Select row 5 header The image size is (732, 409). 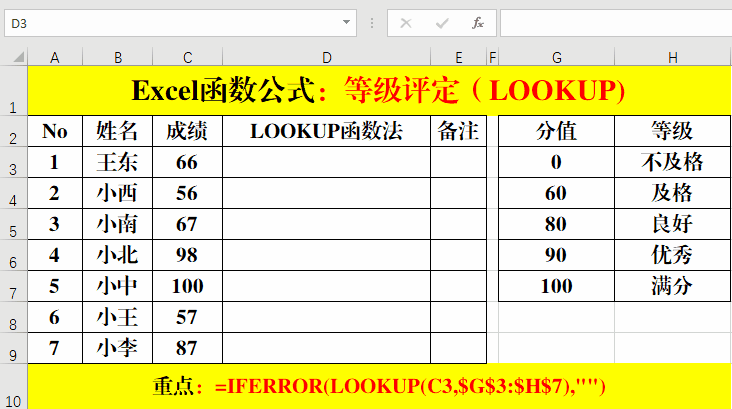coord(14,224)
